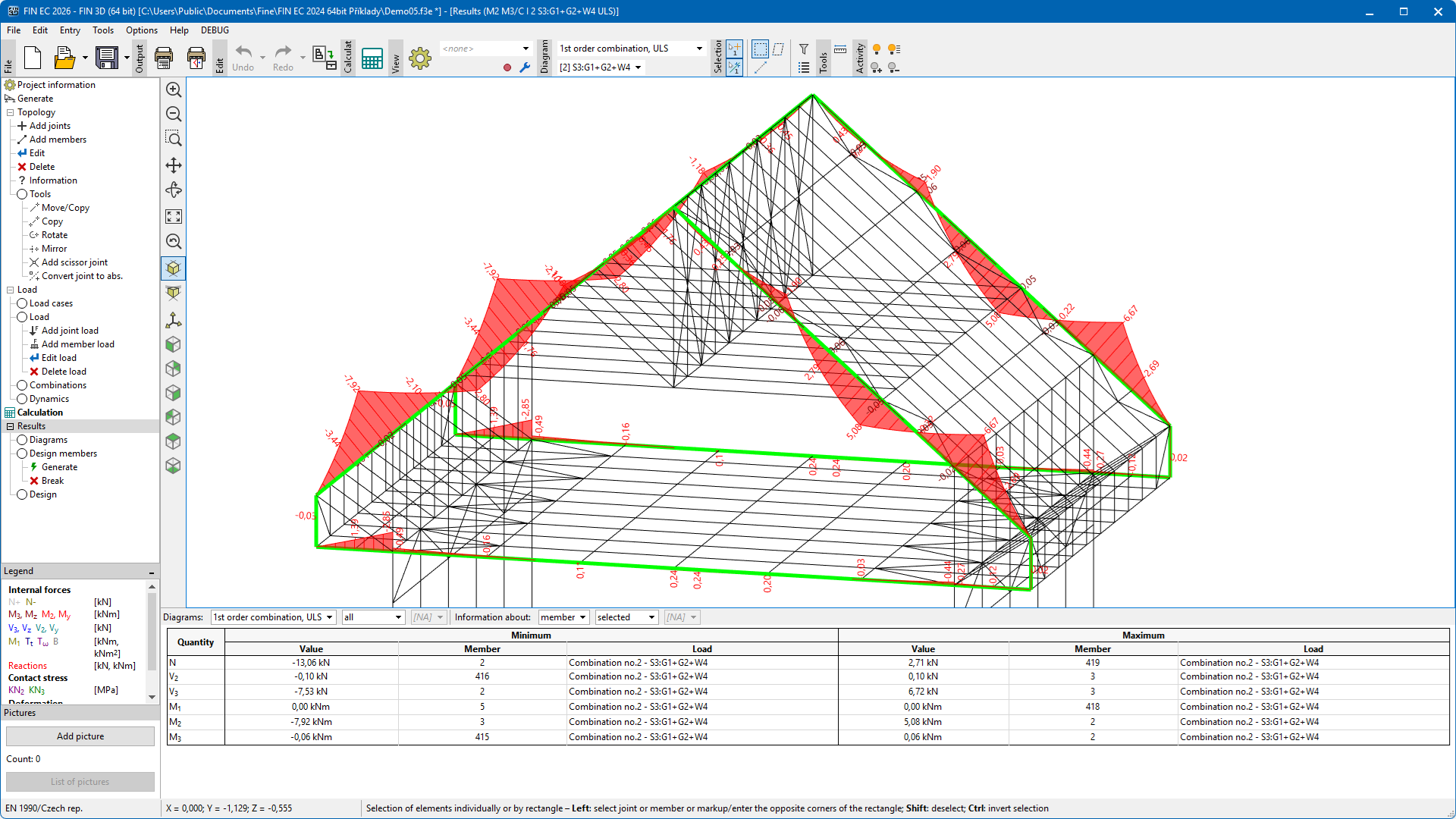Open the Tools menu
Image resolution: width=1456 pixels, height=819 pixels.
point(102,30)
